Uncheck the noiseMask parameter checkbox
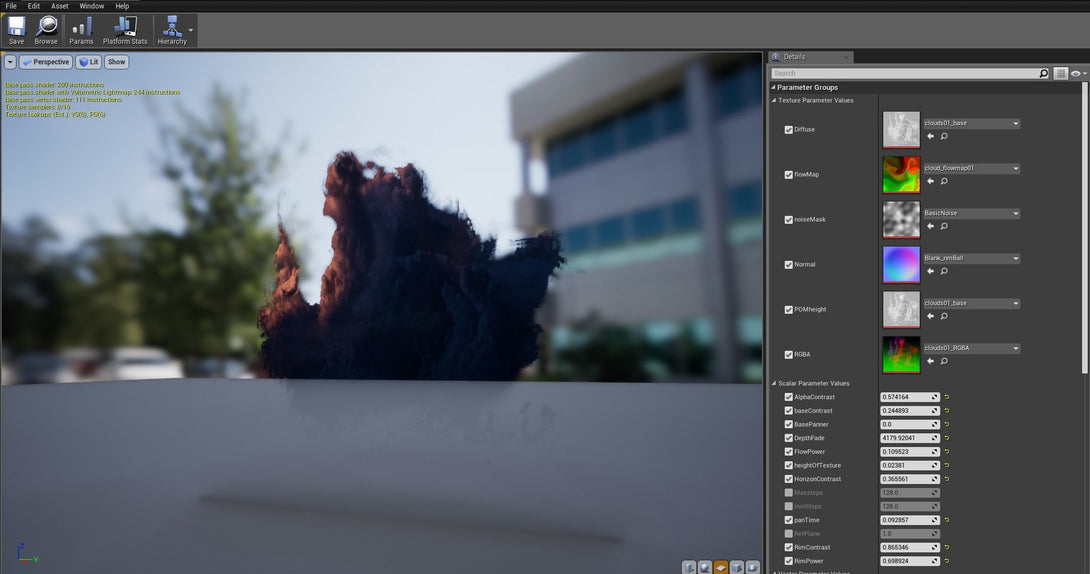 (x=788, y=220)
